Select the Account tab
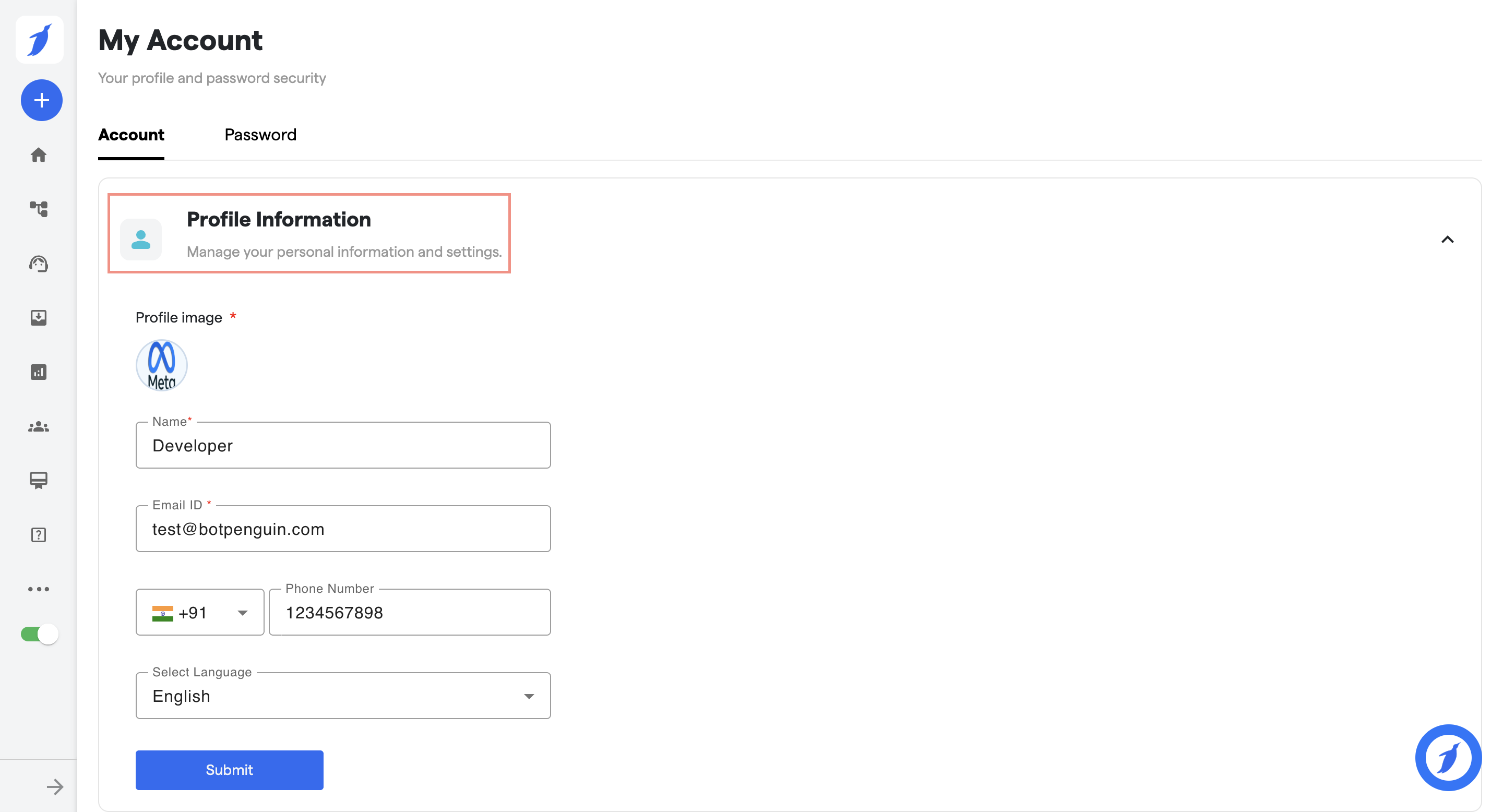1503x812 pixels. [x=130, y=135]
